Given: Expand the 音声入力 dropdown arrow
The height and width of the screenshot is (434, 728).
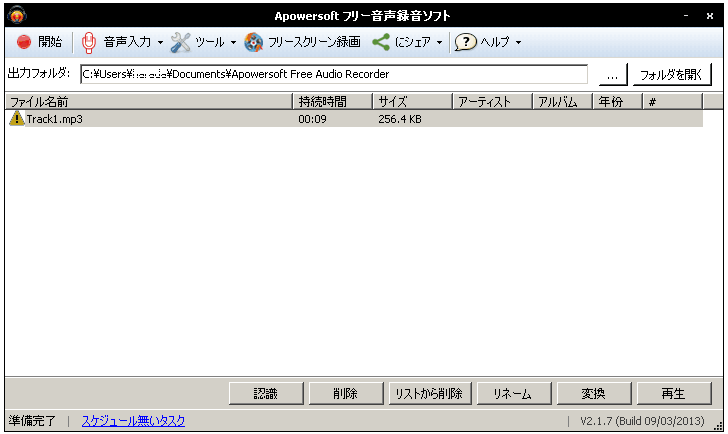Looking at the screenshot, I should pyautogui.click(x=160, y=43).
